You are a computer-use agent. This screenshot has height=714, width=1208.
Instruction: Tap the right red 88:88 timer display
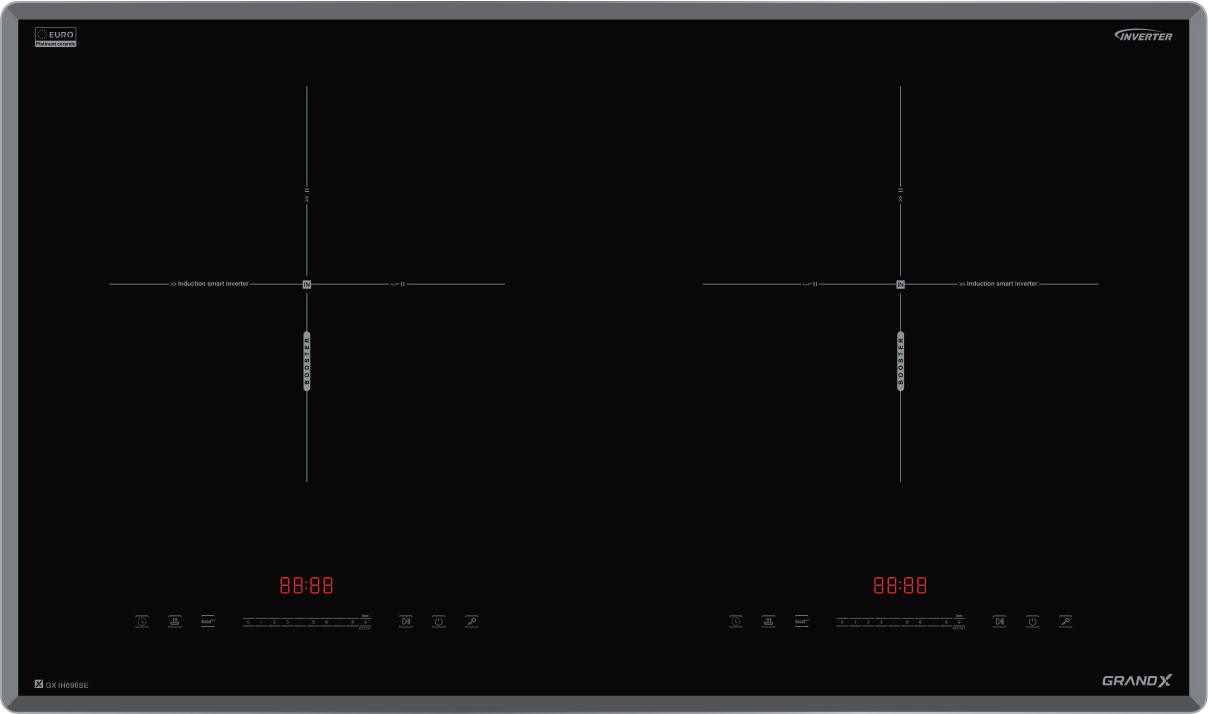[900, 586]
